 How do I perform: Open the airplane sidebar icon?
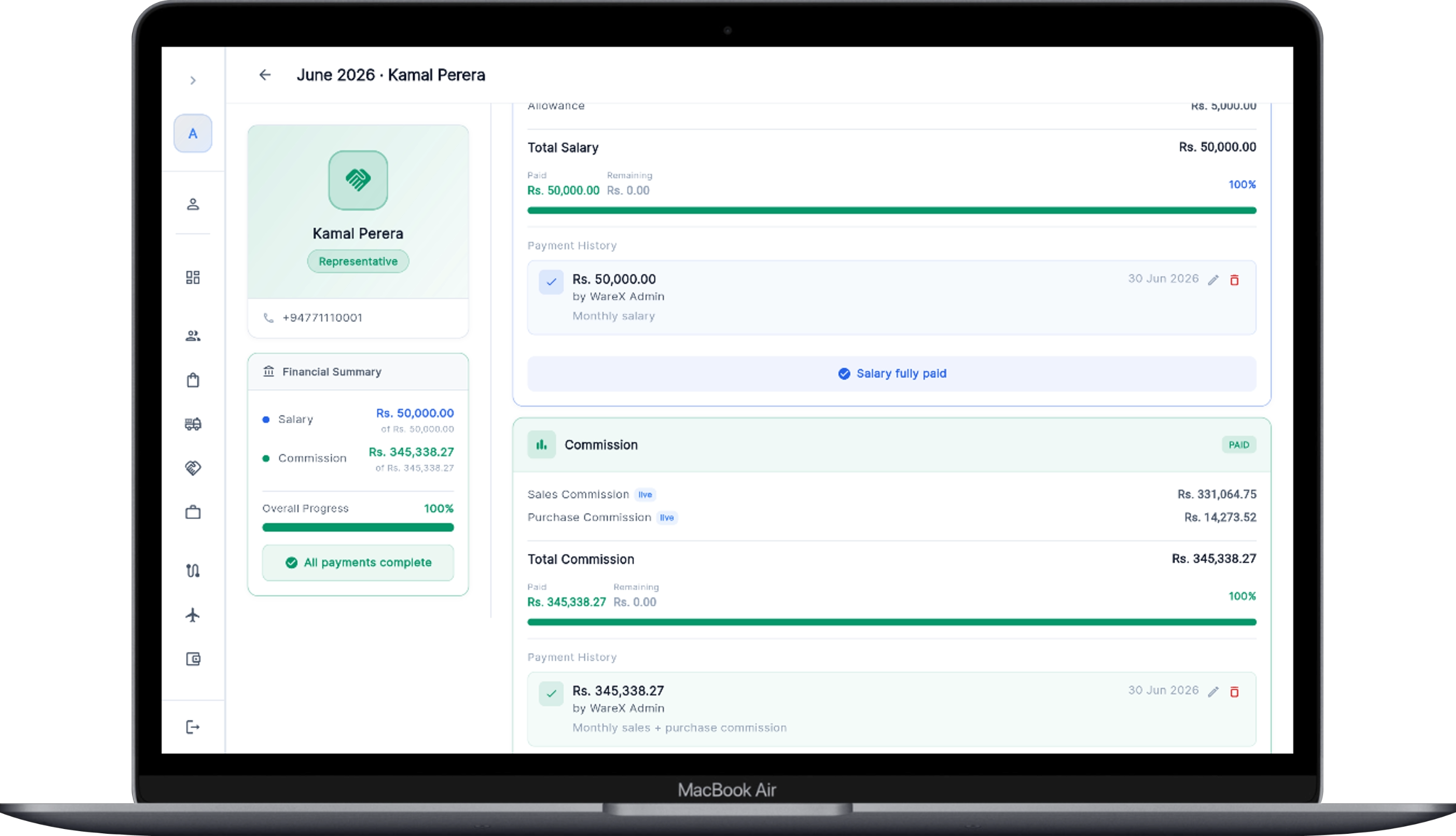pos(193,615)
